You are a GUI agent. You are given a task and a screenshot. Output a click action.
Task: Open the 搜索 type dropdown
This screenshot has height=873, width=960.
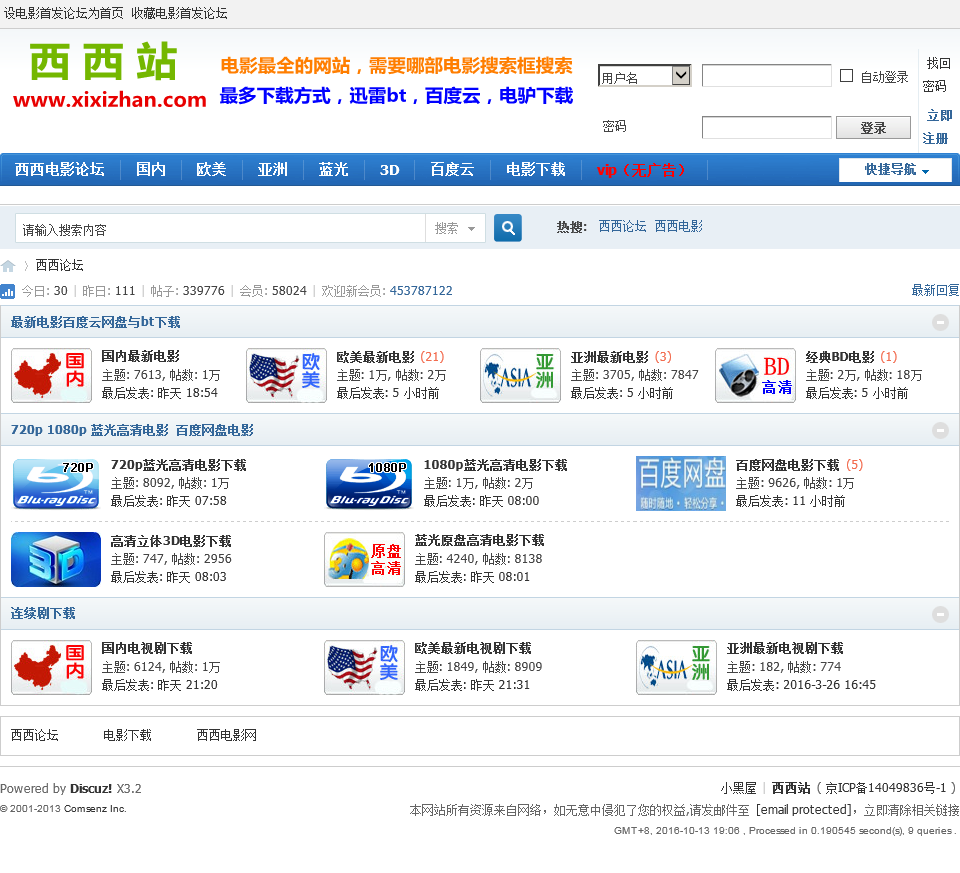pyautogui.click(x=455, y=228)
